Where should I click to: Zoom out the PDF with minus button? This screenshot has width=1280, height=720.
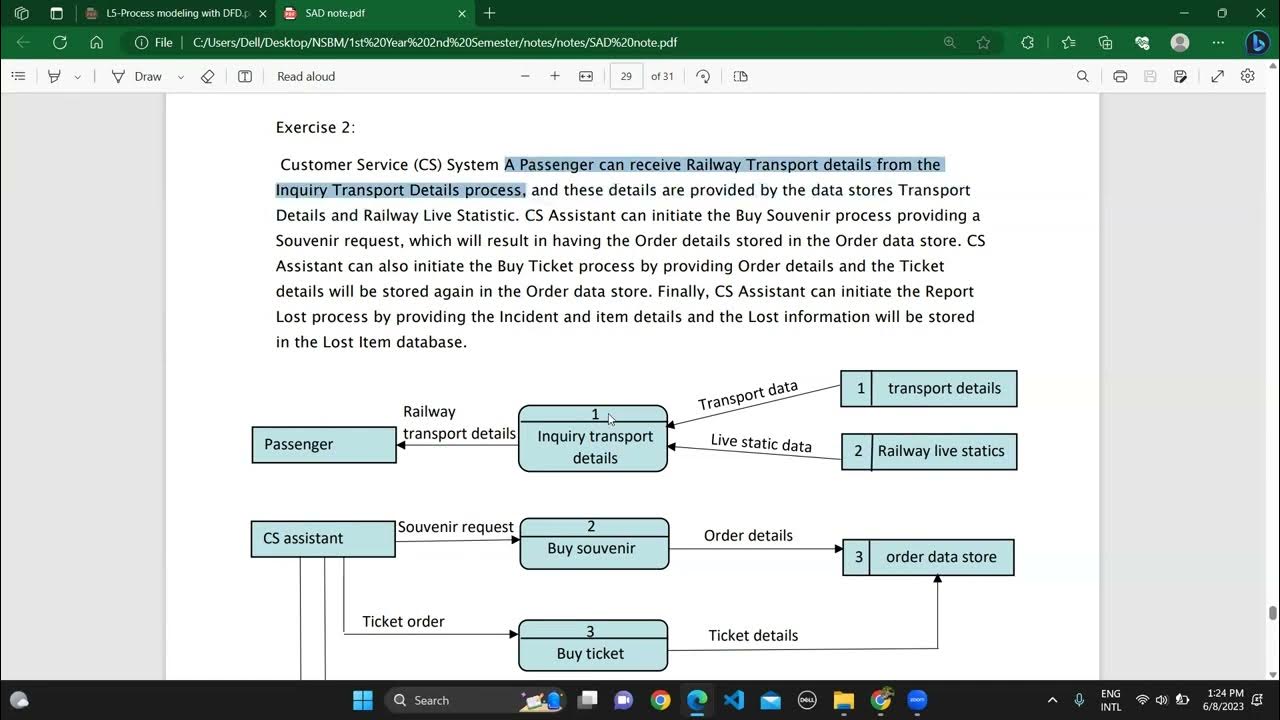(x=525, y=76)
